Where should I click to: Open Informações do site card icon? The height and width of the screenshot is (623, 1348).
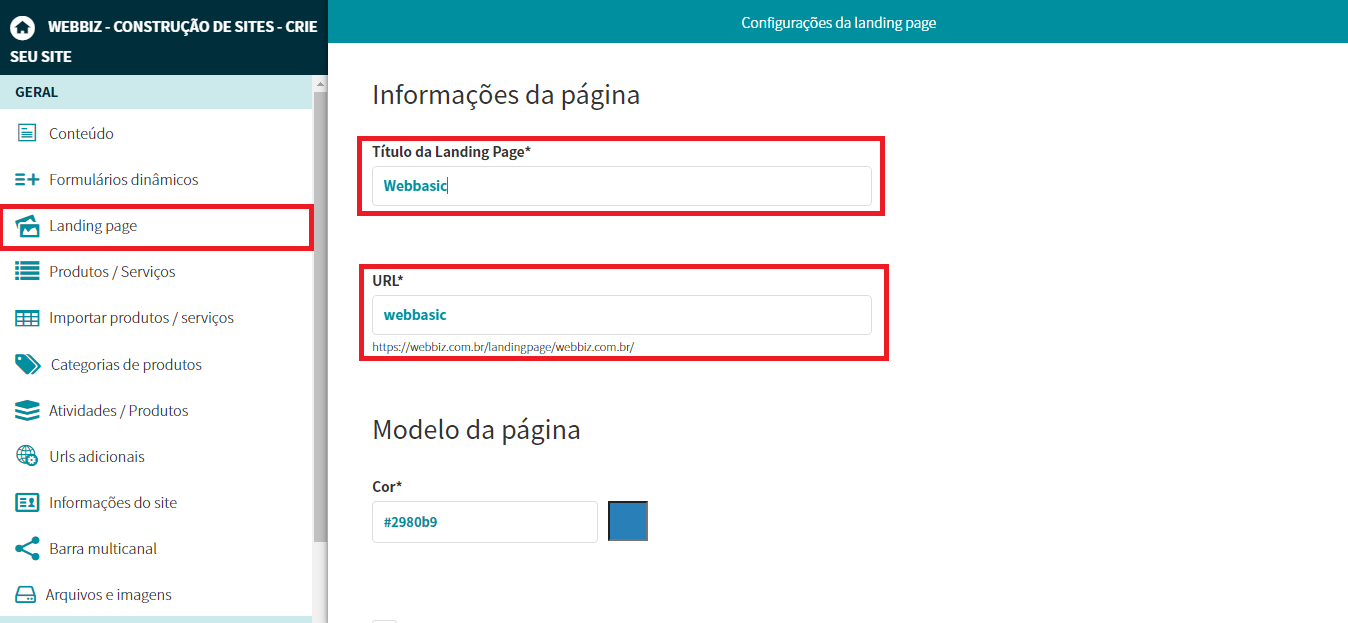point(27,502)
